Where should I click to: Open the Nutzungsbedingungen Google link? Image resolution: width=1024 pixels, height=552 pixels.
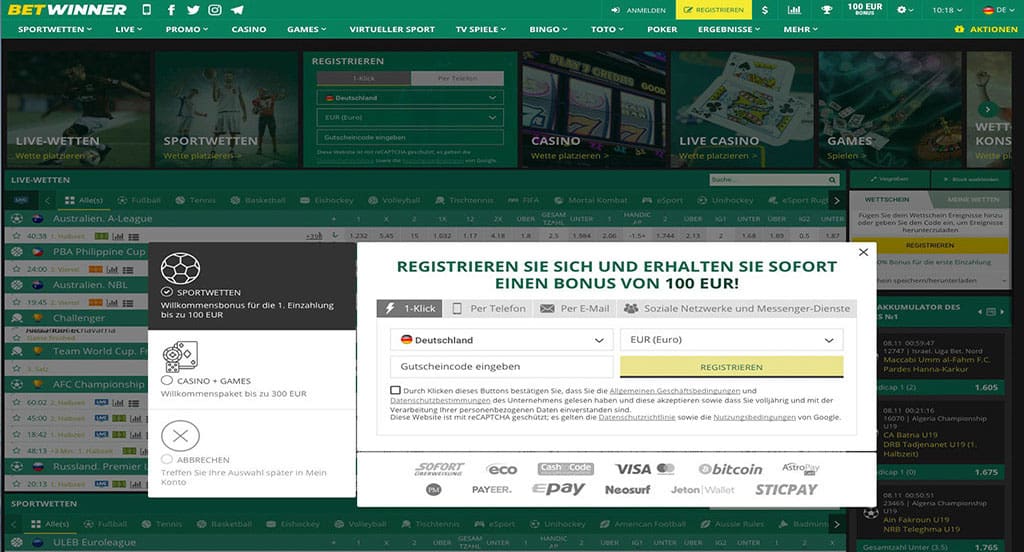[x=754, y=417]
